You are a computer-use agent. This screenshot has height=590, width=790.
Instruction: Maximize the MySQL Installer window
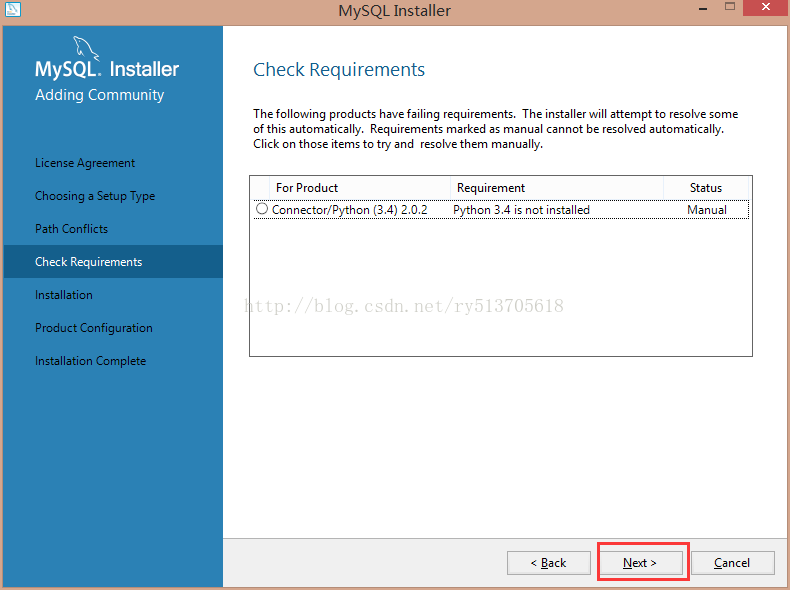tap(730, 7)
